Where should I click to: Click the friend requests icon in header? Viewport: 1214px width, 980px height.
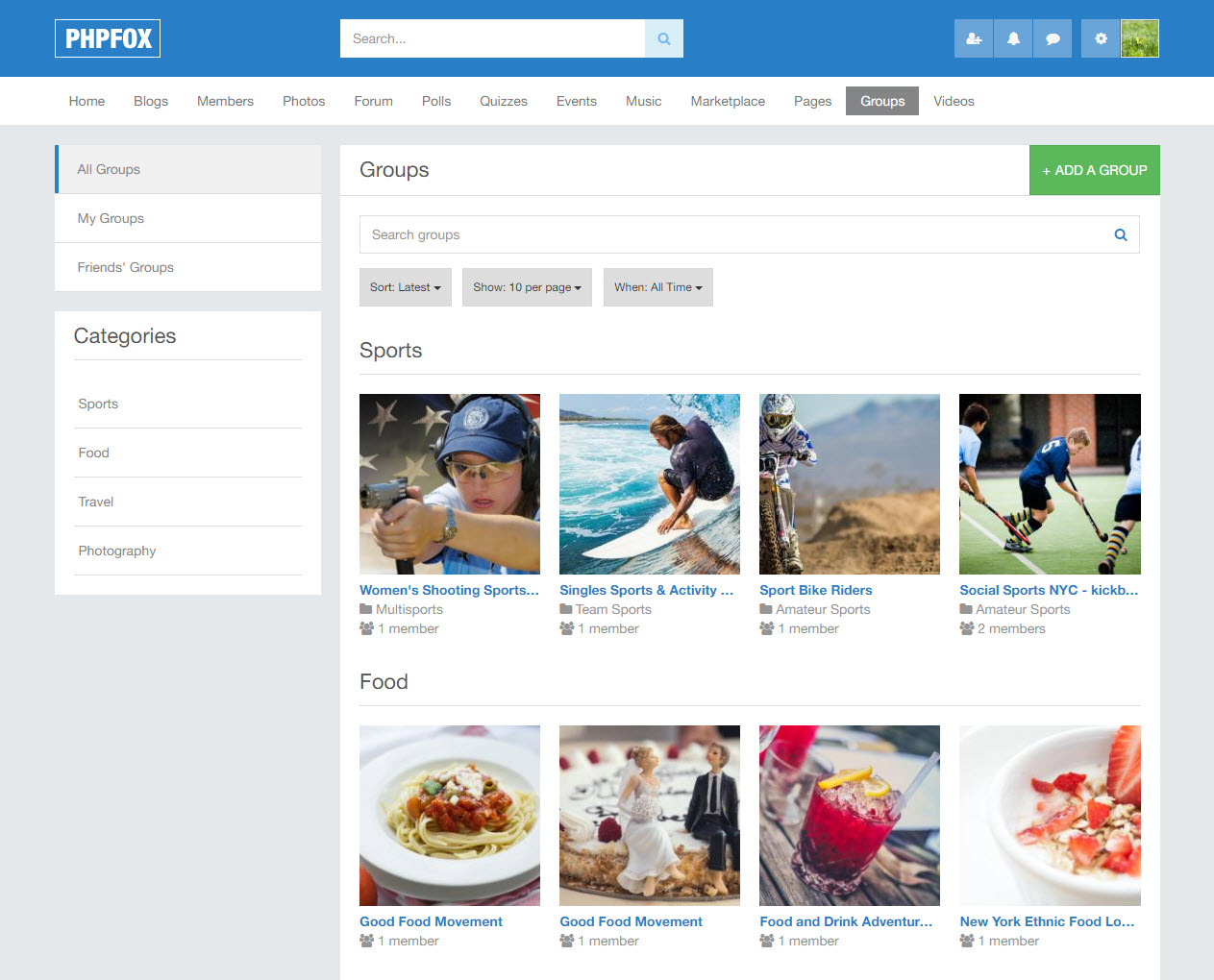point(974,39)
